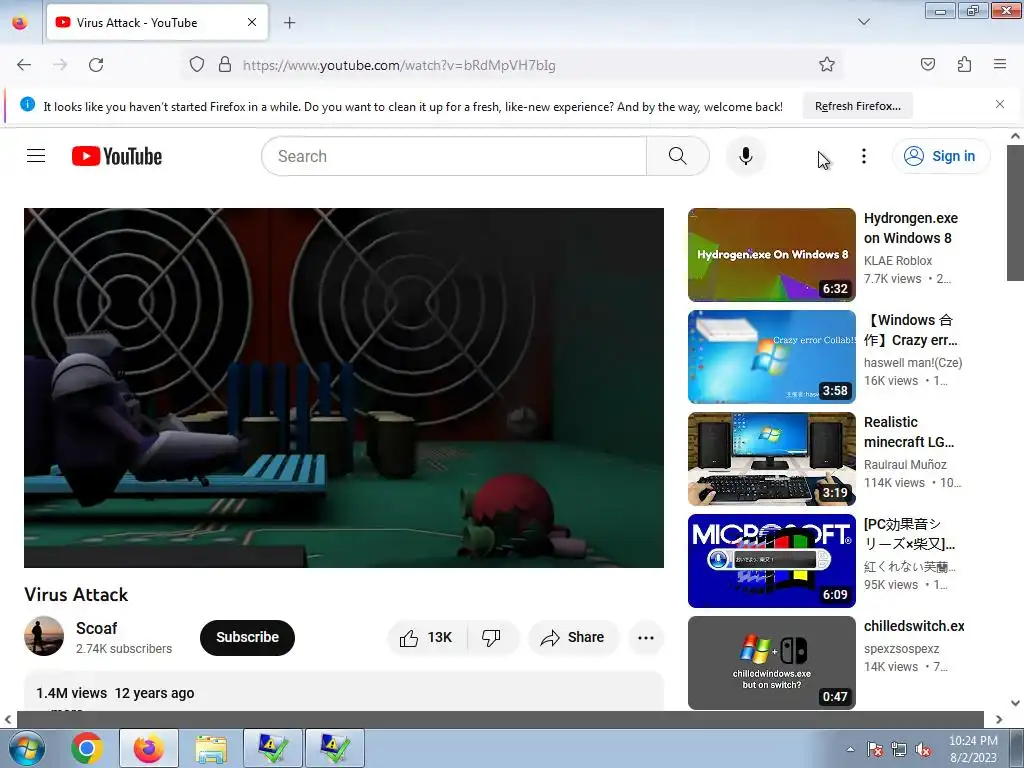
Task: Sign in to YouTube
Action: [x=941, y=156]
